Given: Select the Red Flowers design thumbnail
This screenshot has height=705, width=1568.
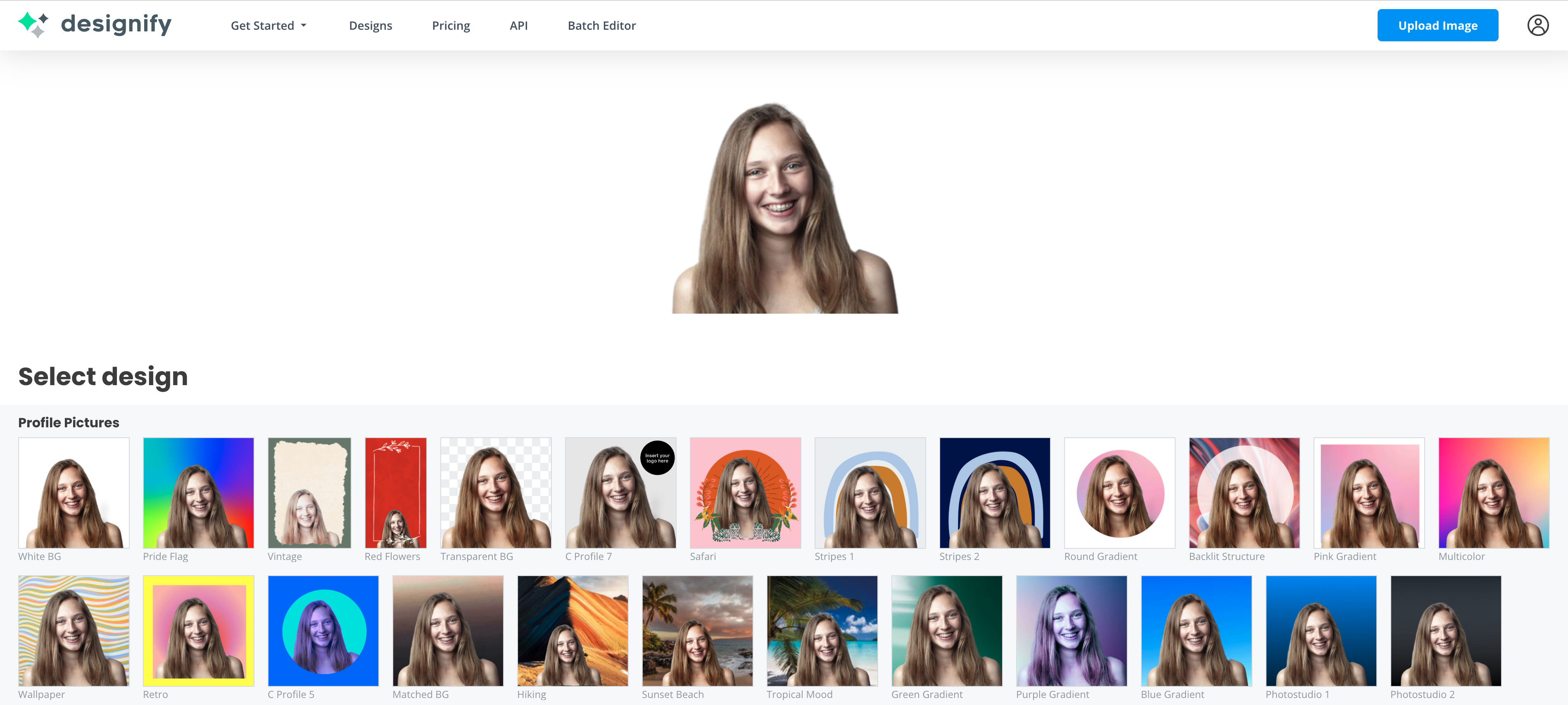Looking at the screenshot, I should (x=396, y=493).
